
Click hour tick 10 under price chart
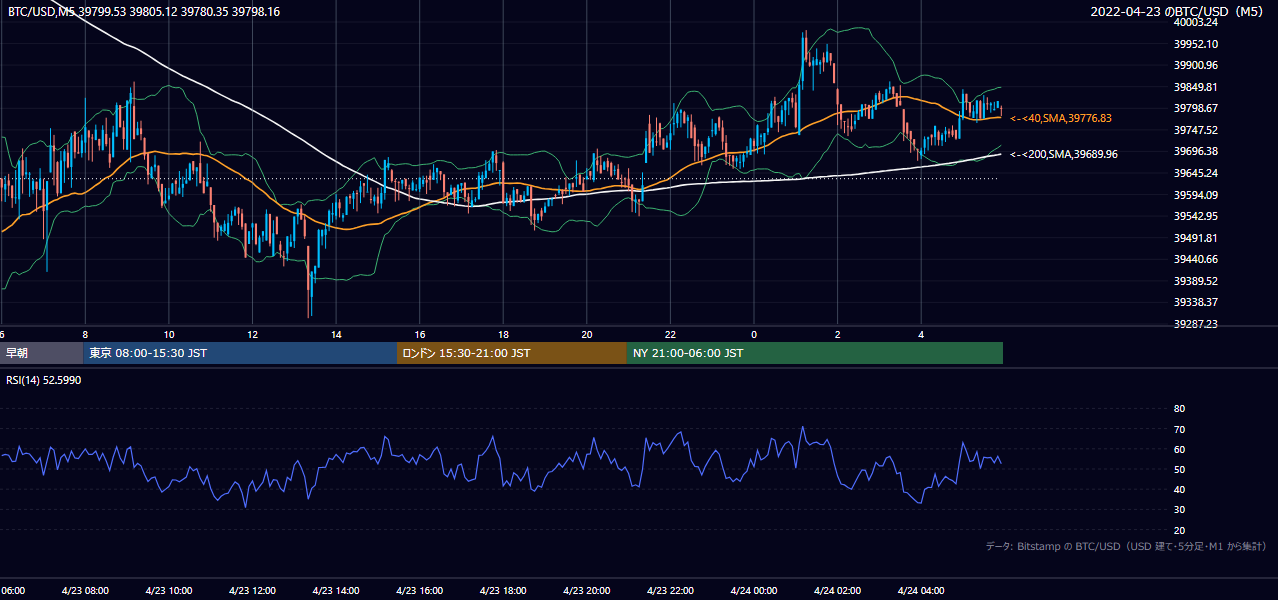coord(169,334)
